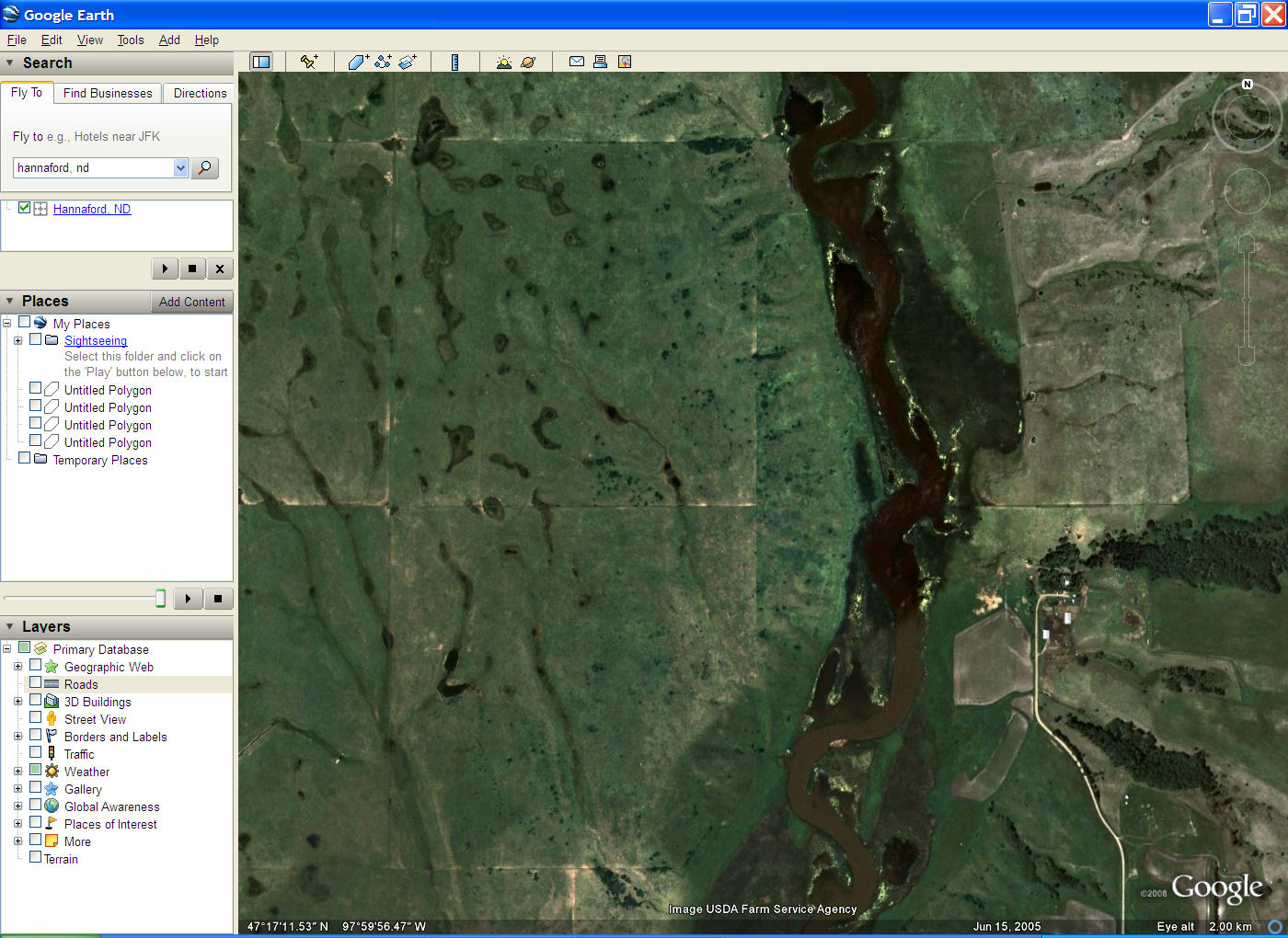
Task: Click the zoom slider on map
Action: [1247, 299]
